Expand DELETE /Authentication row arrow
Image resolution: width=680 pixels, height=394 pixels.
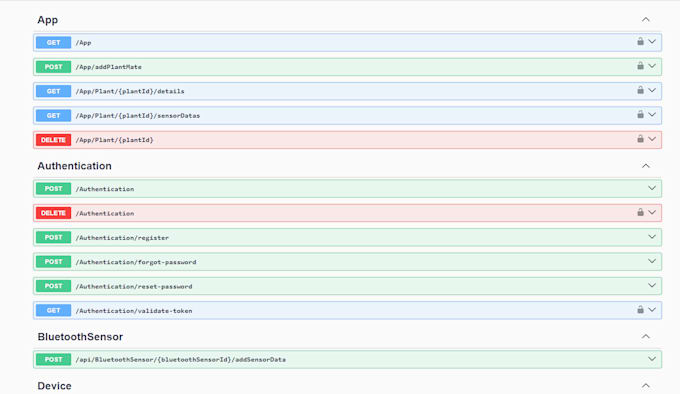[652, 213]
